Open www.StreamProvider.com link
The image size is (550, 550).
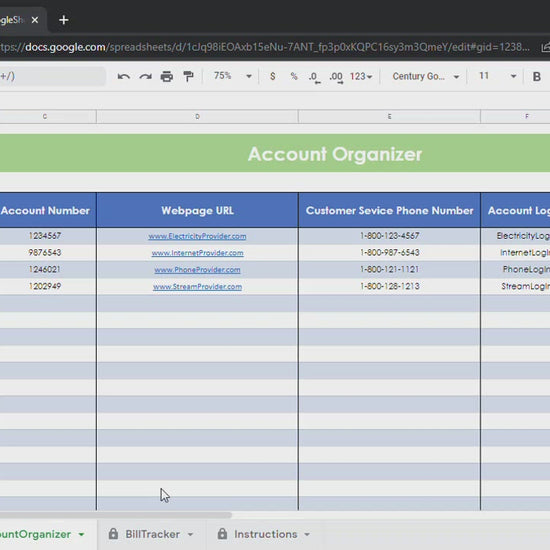[x=197, y=287]
